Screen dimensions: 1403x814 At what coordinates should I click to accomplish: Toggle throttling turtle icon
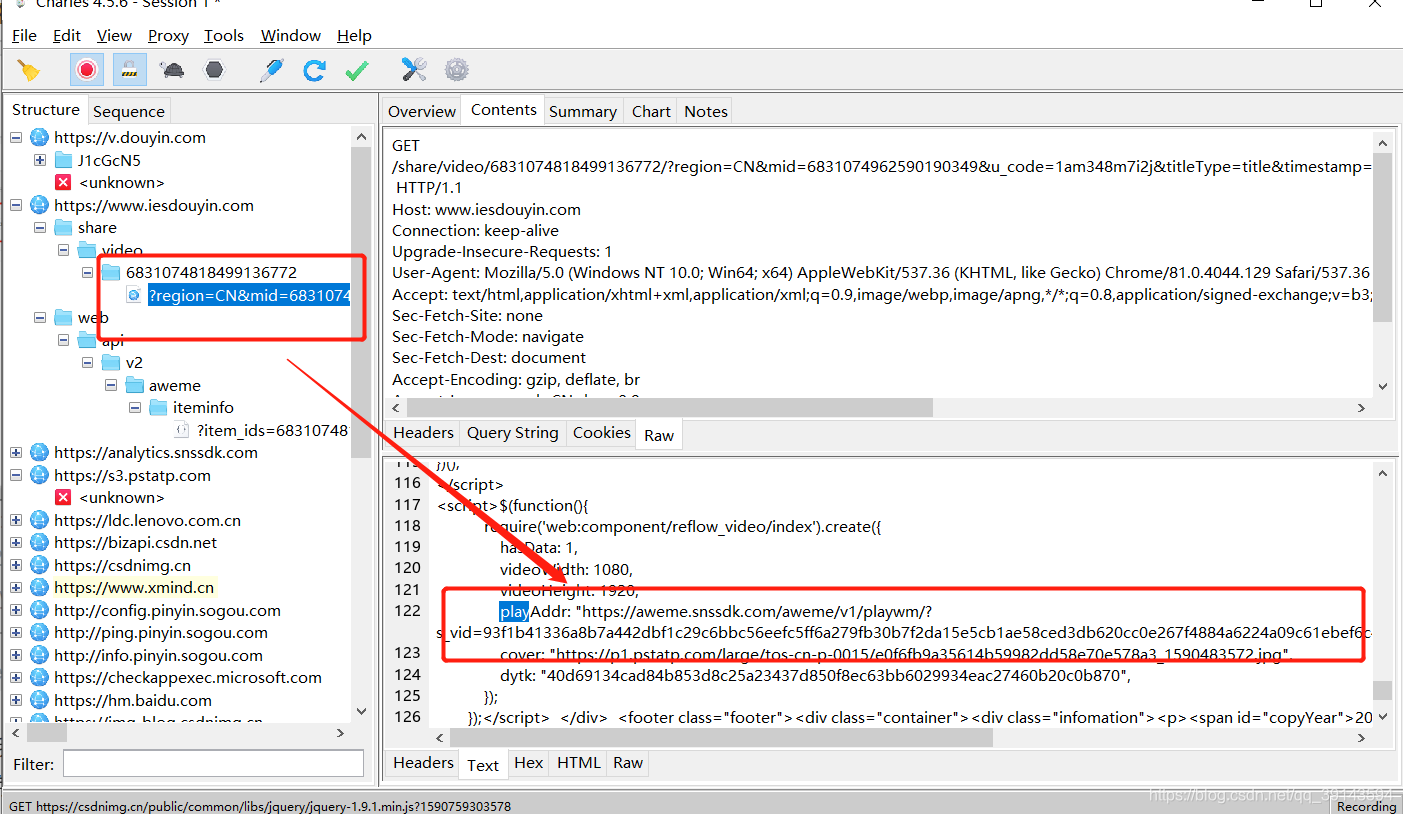coord(172,70)
